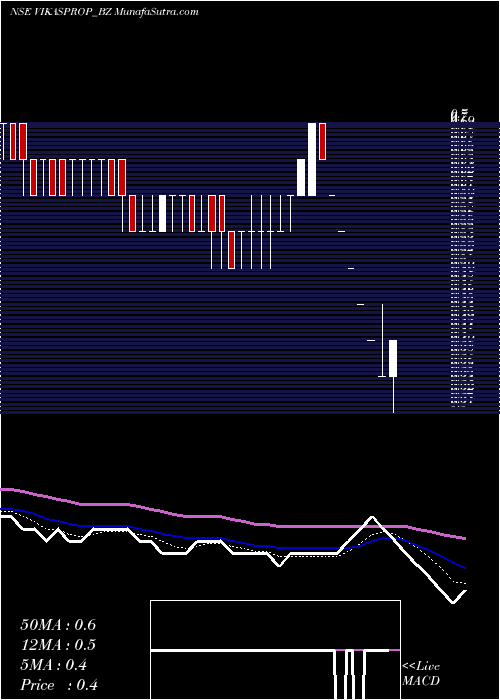Click the tallest white candlestick at the chart top
Screen dimensions: 500x700
point(312,159)
